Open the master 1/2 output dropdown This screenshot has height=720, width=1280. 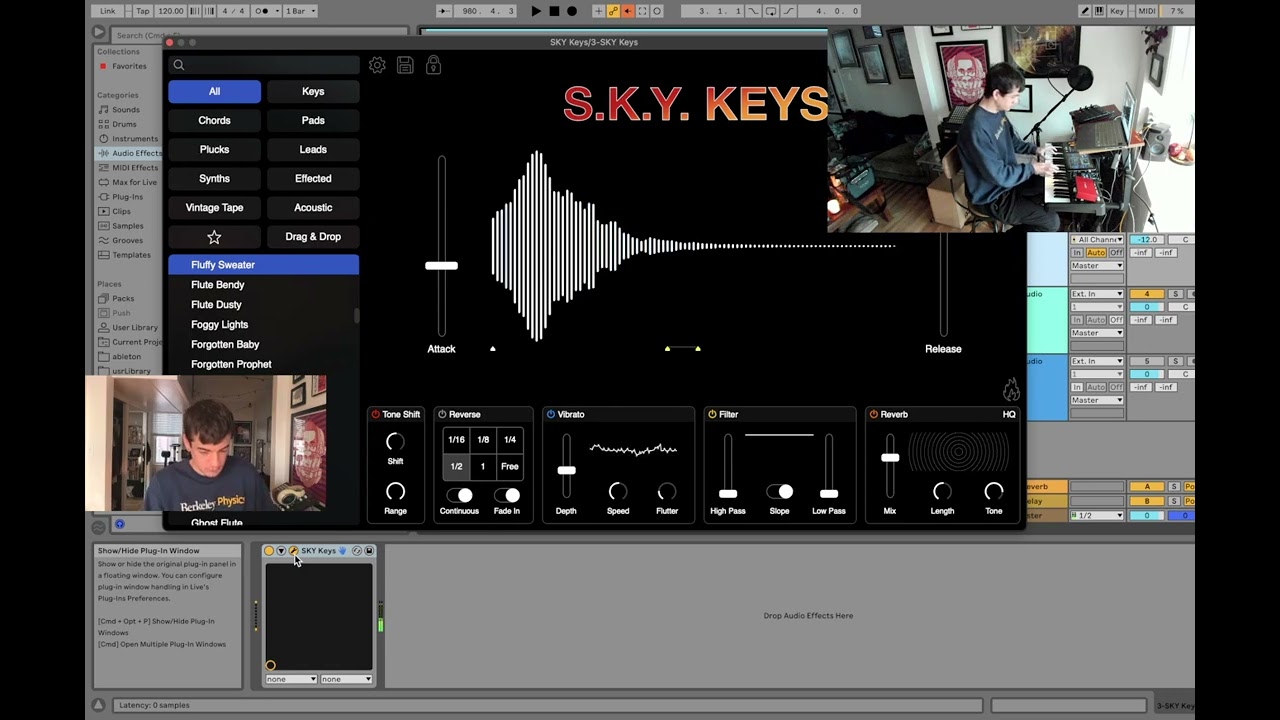1097,515
